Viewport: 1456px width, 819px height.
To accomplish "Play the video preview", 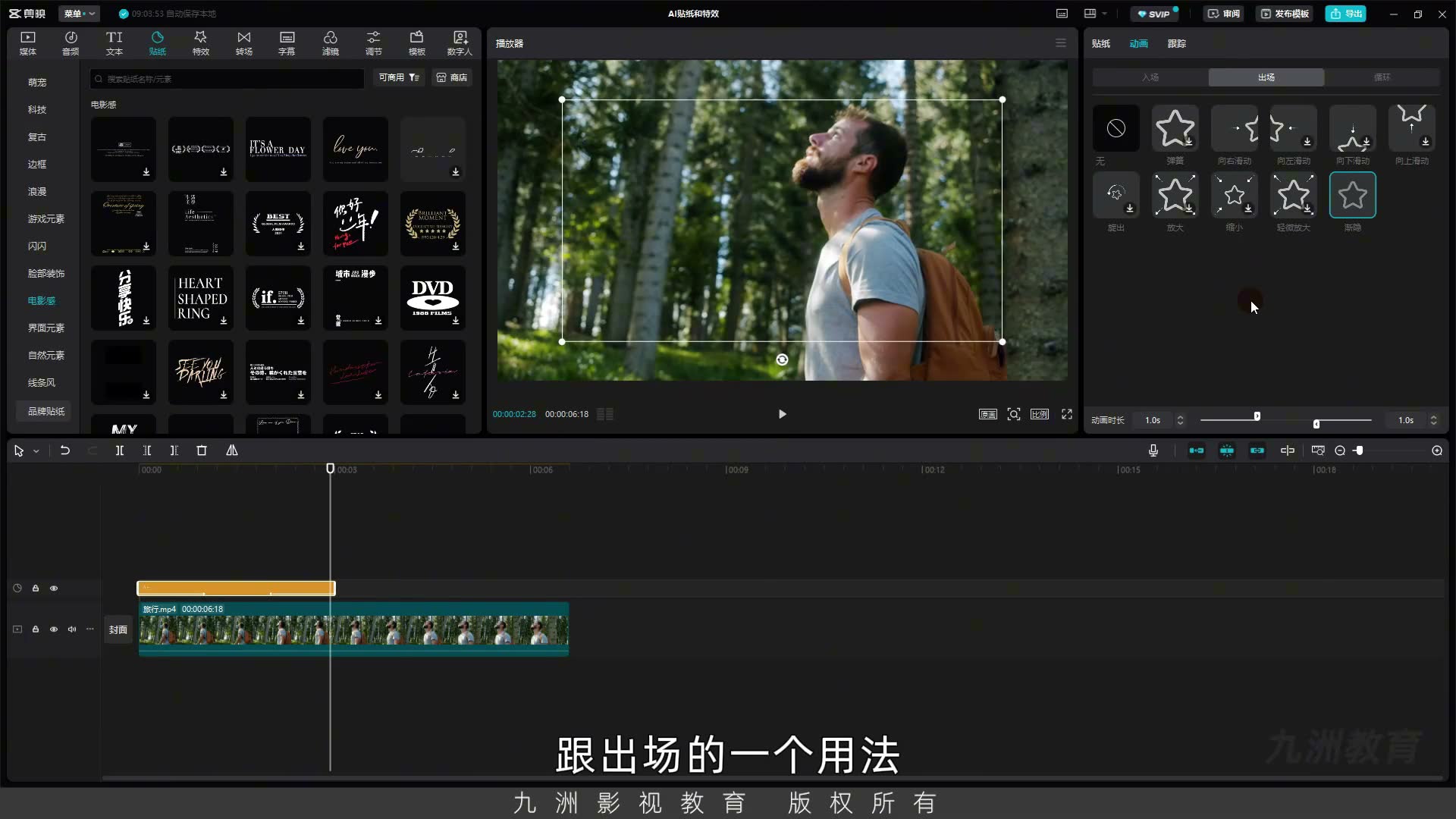I will pos(782,414).
